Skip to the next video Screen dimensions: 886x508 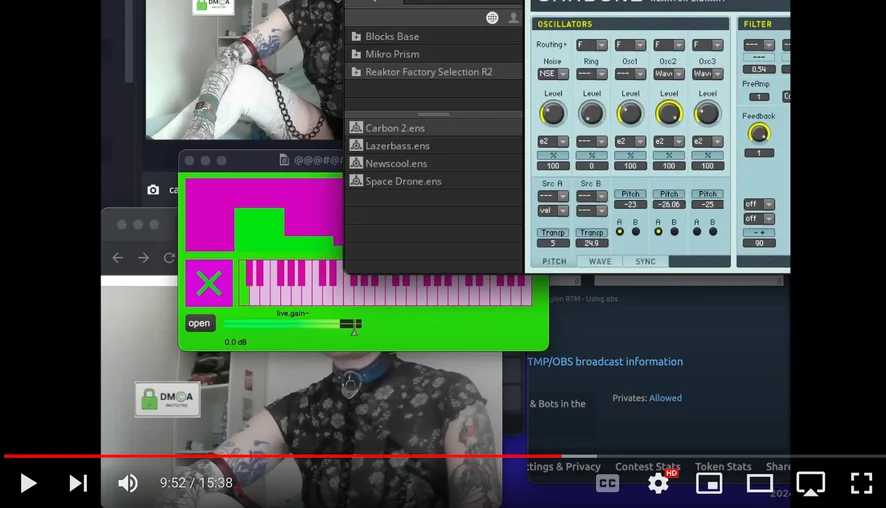pos(78,483)
